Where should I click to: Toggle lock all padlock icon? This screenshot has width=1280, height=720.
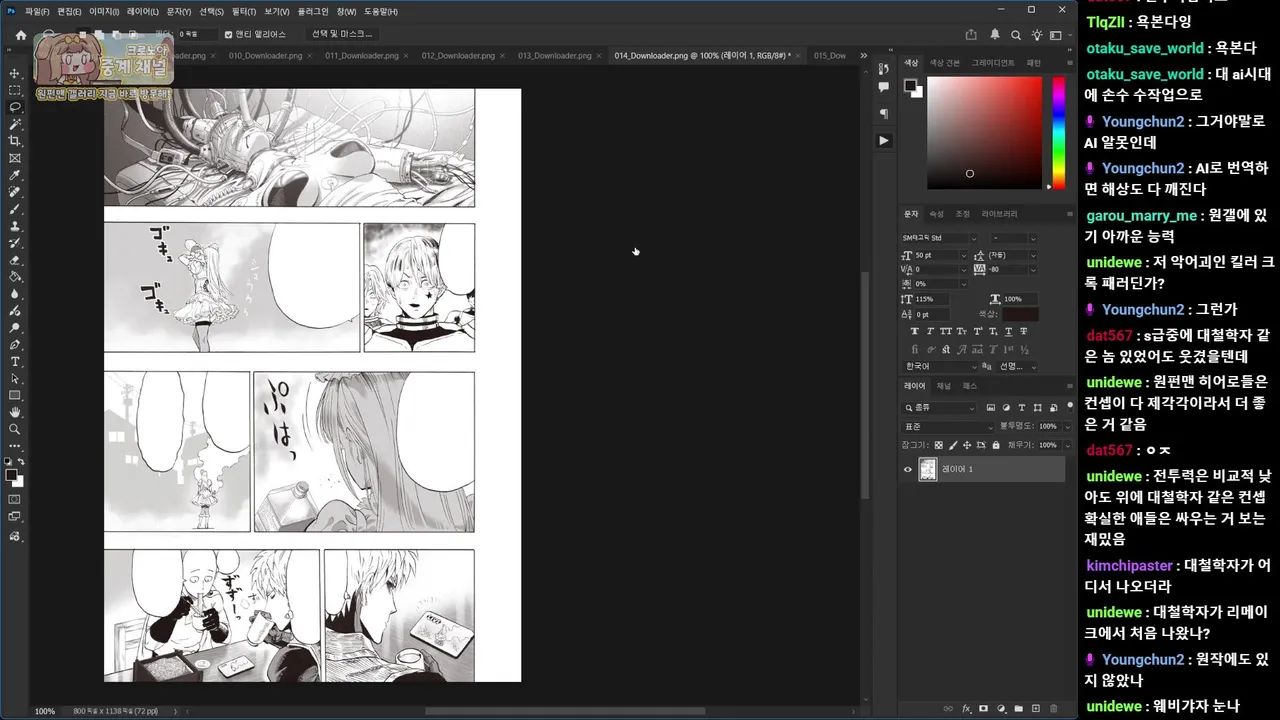[x=994, y=445]
